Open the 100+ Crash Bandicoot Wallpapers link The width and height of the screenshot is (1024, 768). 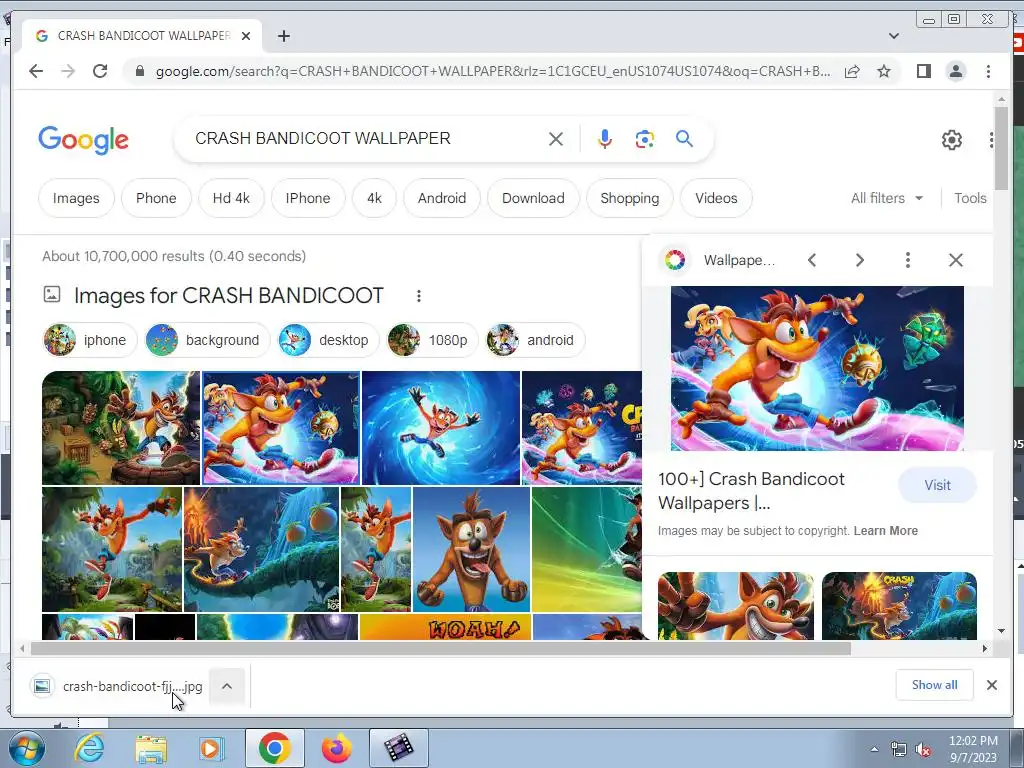point(751,491)
